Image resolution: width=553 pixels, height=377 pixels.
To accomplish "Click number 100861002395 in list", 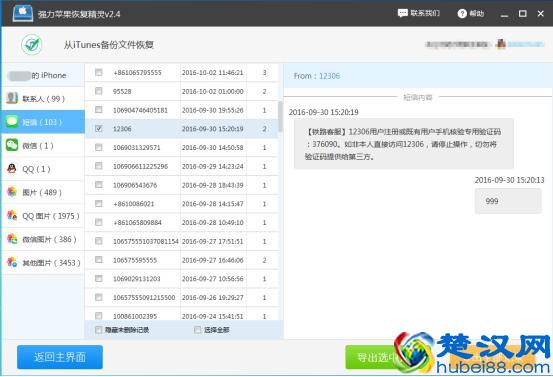I will (x=135, y=316).
